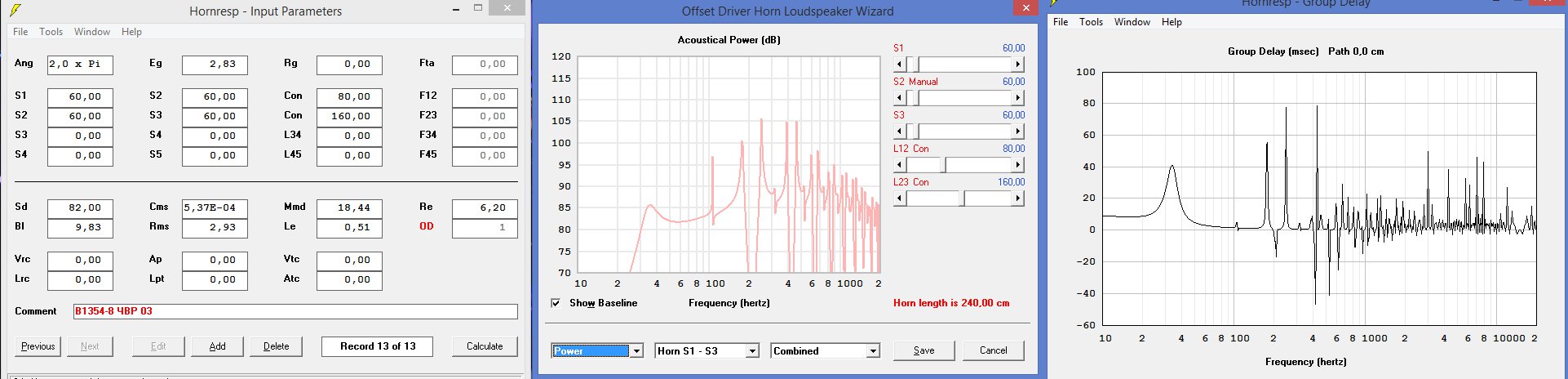Click the Mmd field showing 18,44

click(349, 208)
